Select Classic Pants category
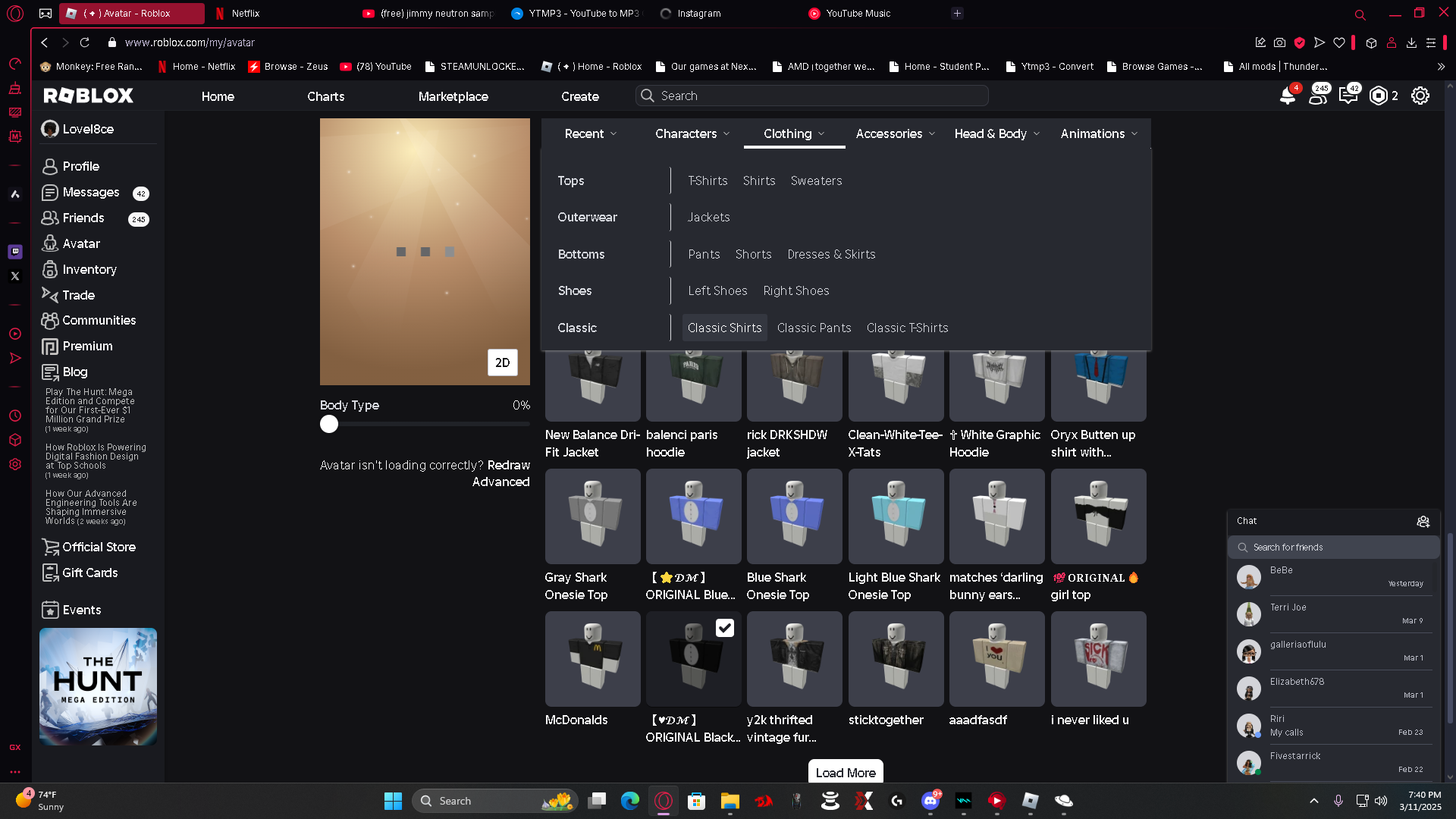This screenshot has width=1456, height=819. (x=814, y=328)
